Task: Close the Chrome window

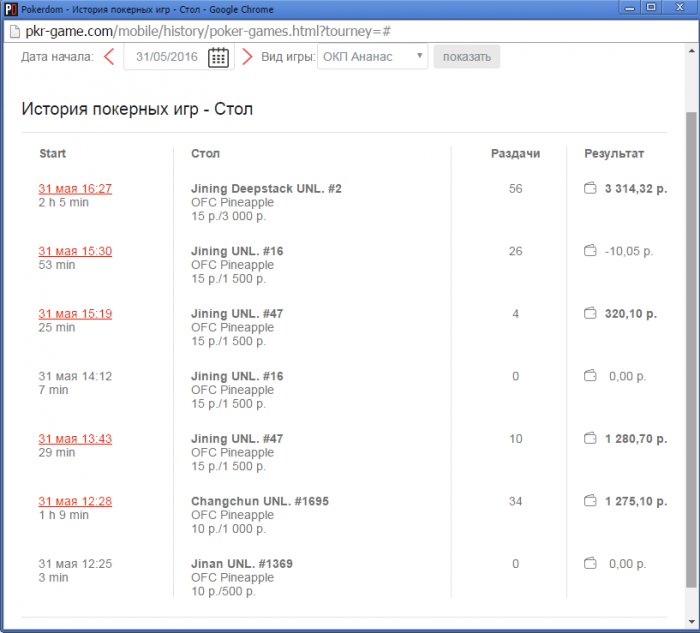Action: point(679,8)
